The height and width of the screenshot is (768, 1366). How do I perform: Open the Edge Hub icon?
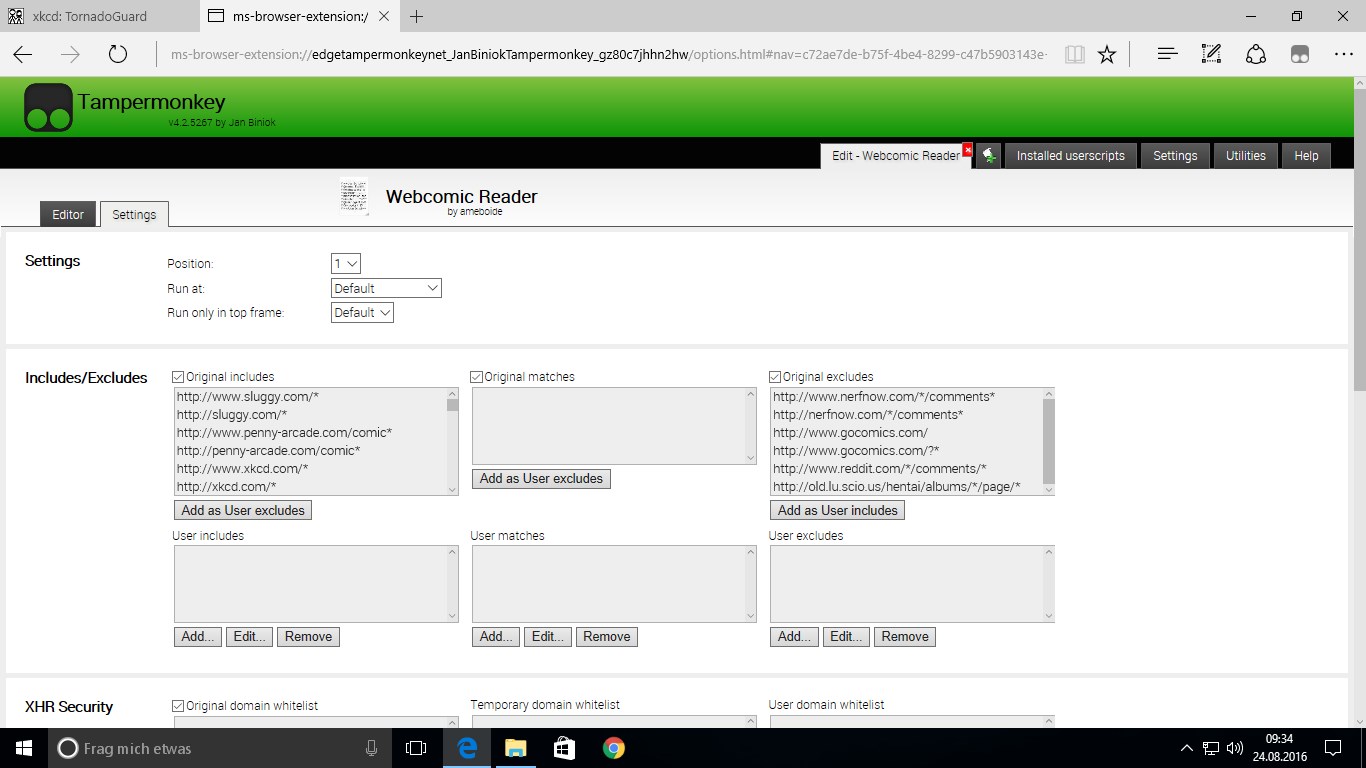[x=1166, y=54]
